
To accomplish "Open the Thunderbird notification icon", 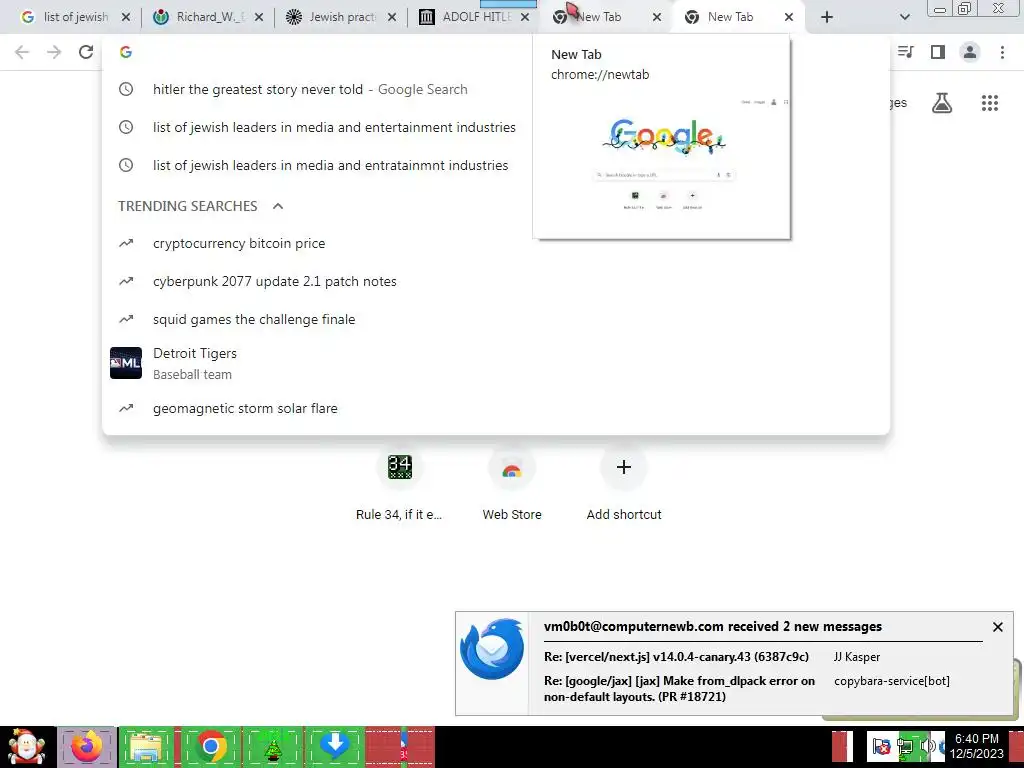I will coord(492,649).
